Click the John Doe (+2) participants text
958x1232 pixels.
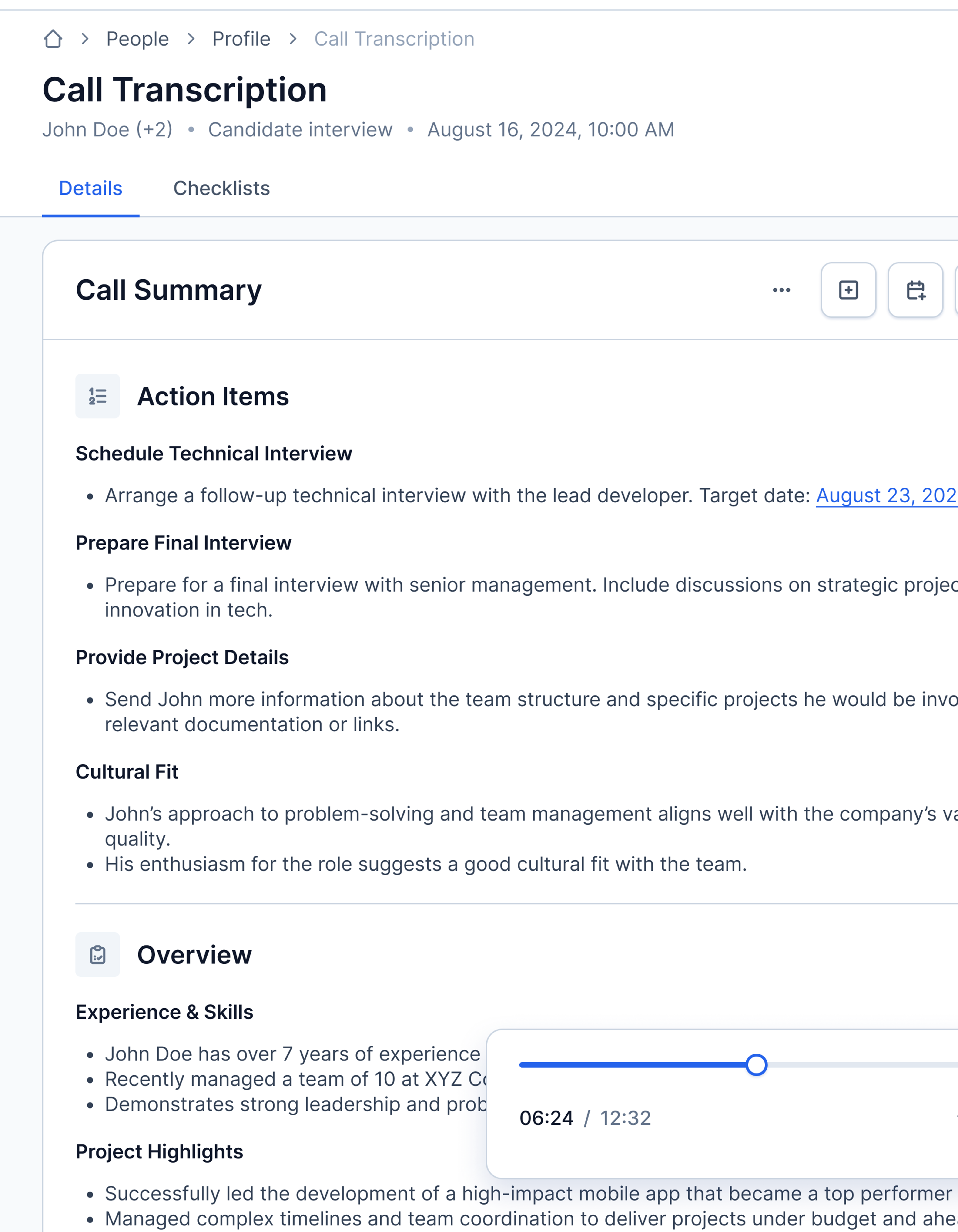point(107,130)
